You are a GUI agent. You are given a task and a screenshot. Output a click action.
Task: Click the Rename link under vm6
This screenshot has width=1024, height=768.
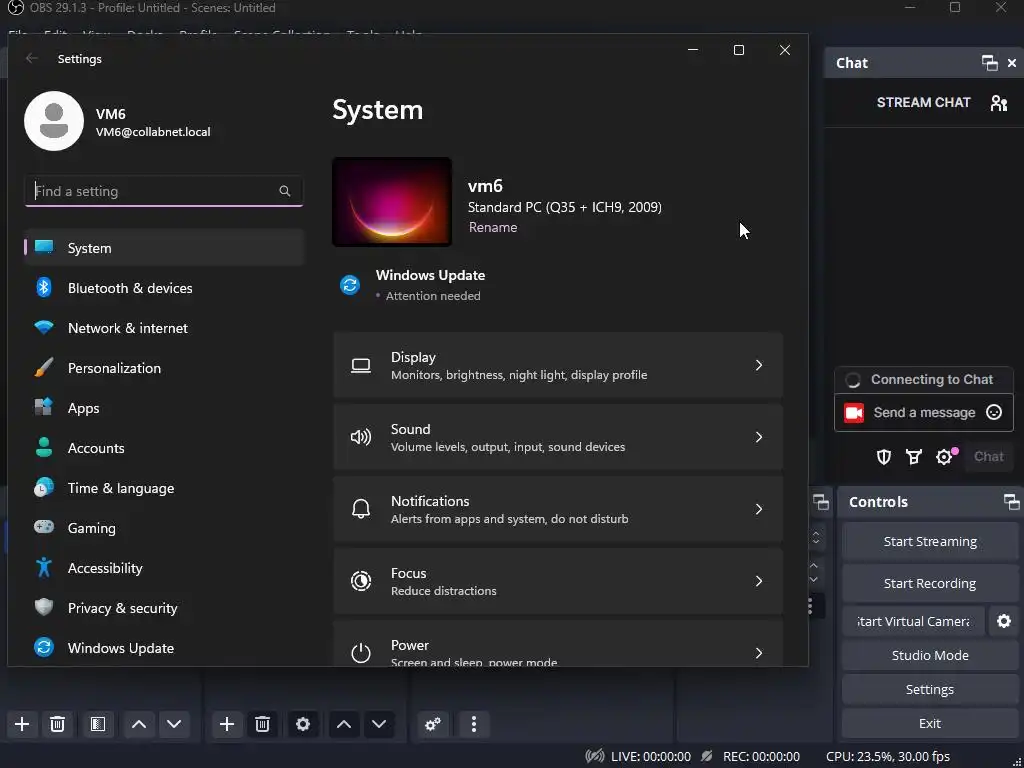pyautogui.click(x=493, y=227)
